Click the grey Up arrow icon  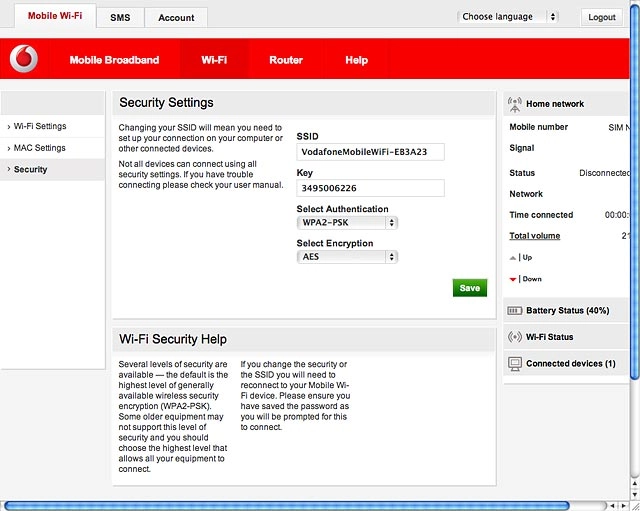[x=513, y=258]
